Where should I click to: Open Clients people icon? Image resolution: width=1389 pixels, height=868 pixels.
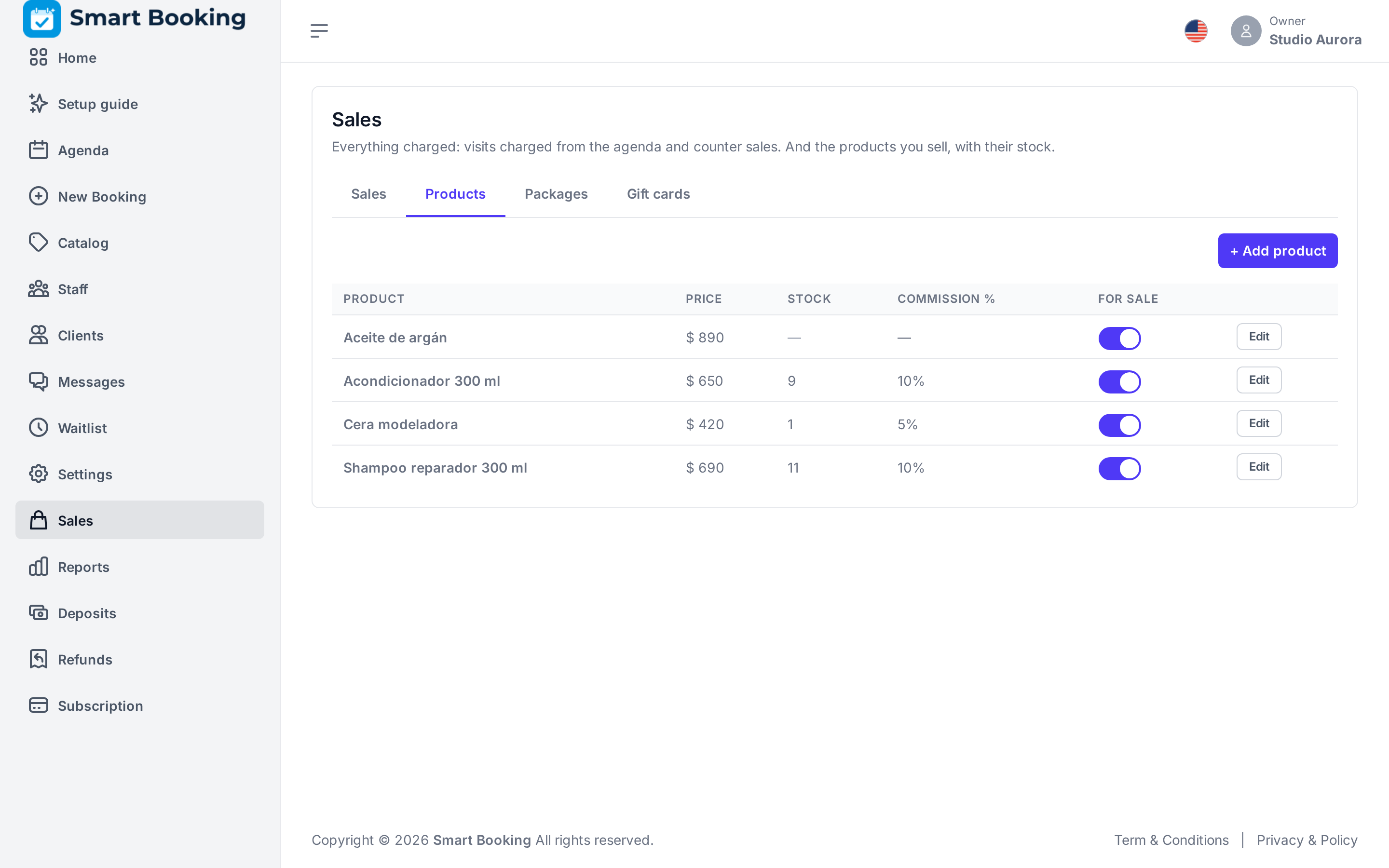39,335
